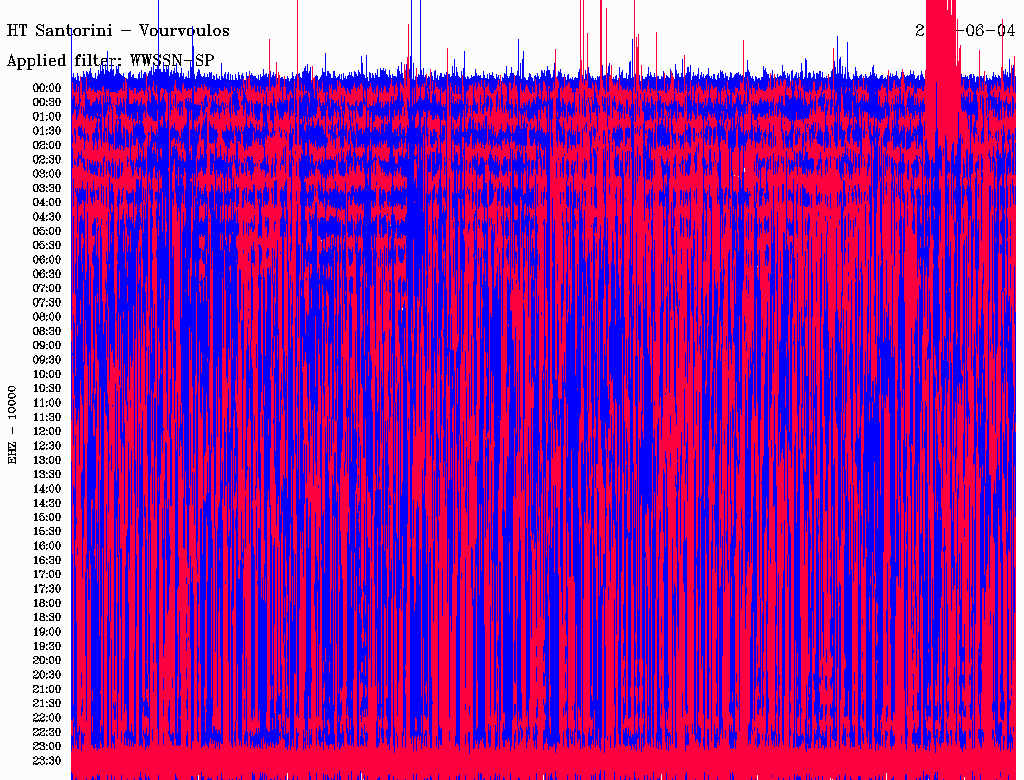Click the 08:30 time label
The image size is (1024, 780).
47,331
